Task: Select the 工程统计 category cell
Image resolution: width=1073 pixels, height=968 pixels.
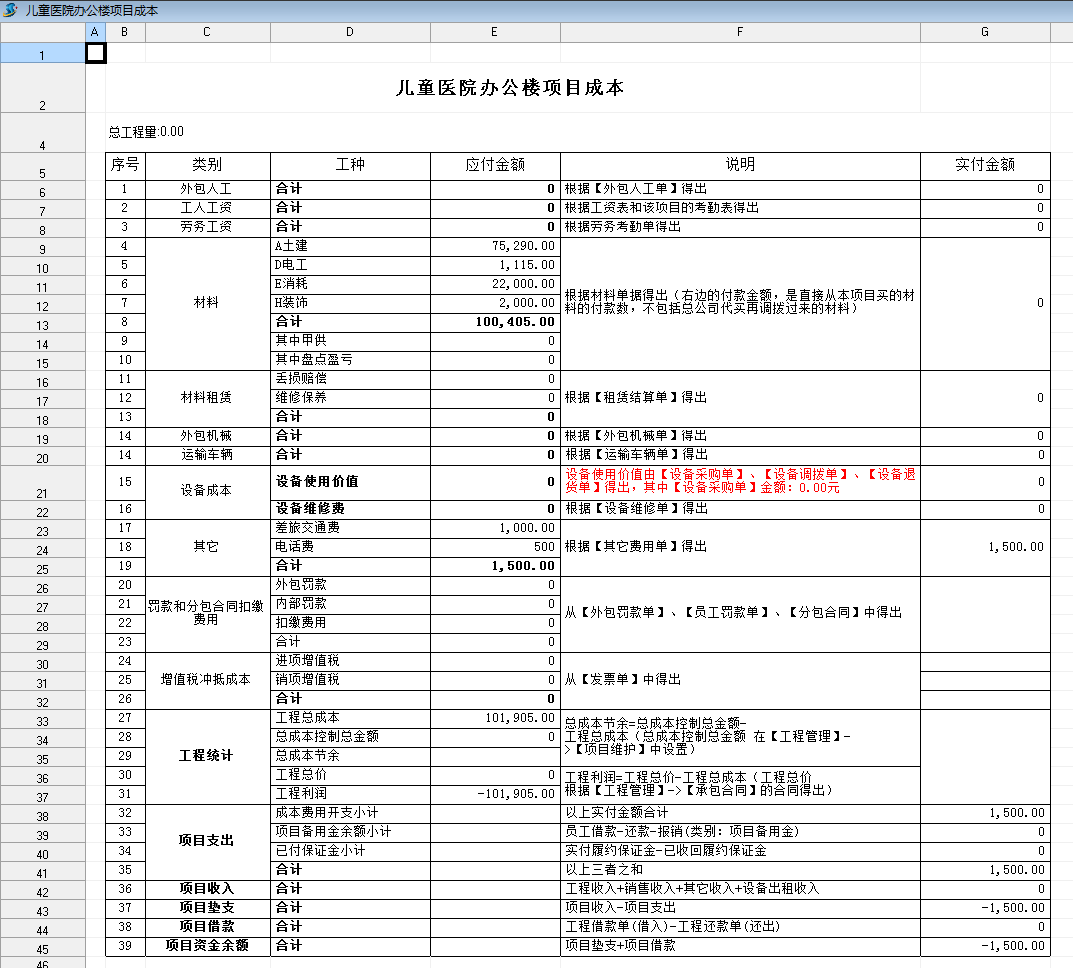Action: [207, 756]
